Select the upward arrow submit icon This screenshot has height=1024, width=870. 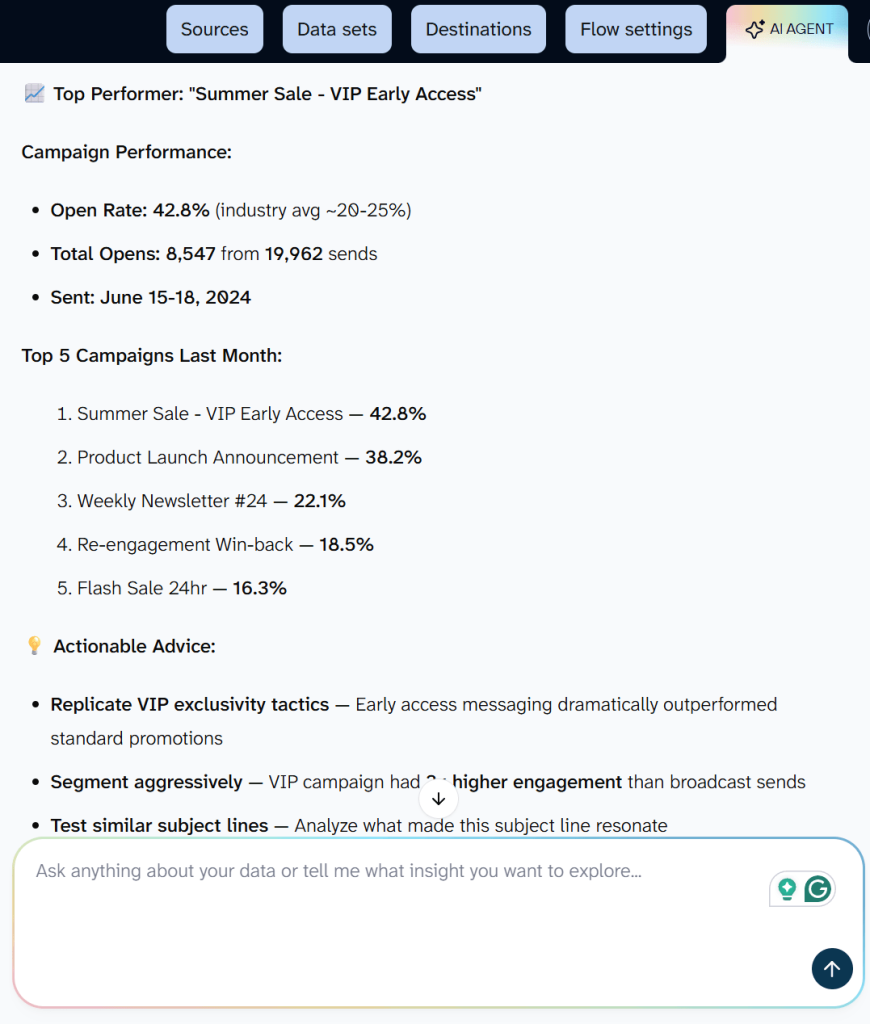(x=832, y=968)
